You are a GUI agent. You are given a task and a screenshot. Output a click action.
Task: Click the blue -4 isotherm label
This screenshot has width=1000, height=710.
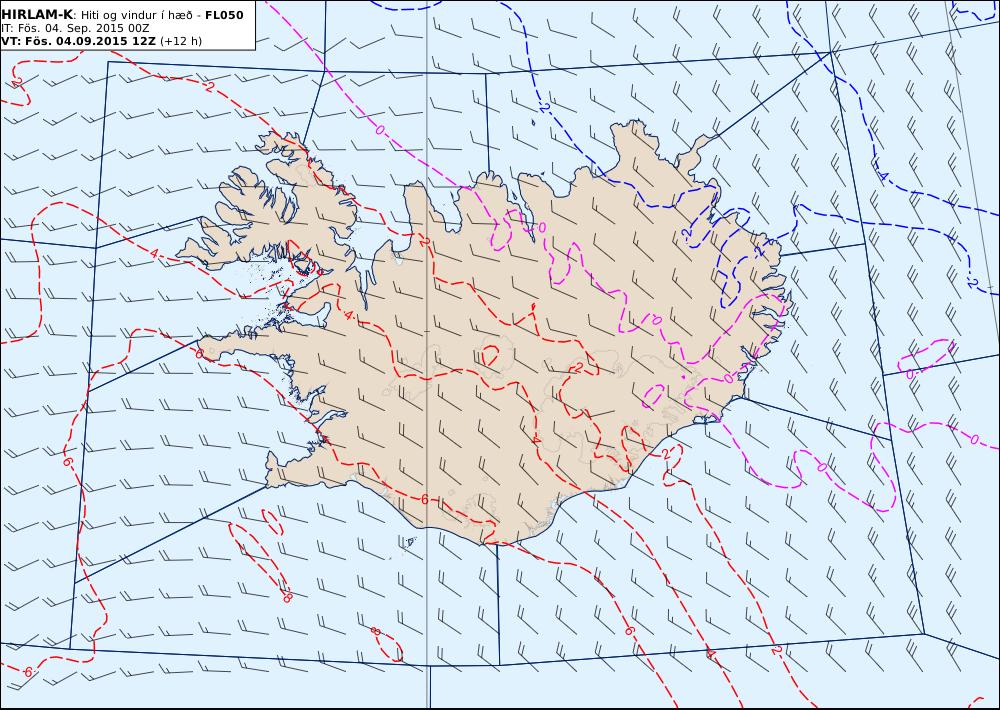point(881,174)
